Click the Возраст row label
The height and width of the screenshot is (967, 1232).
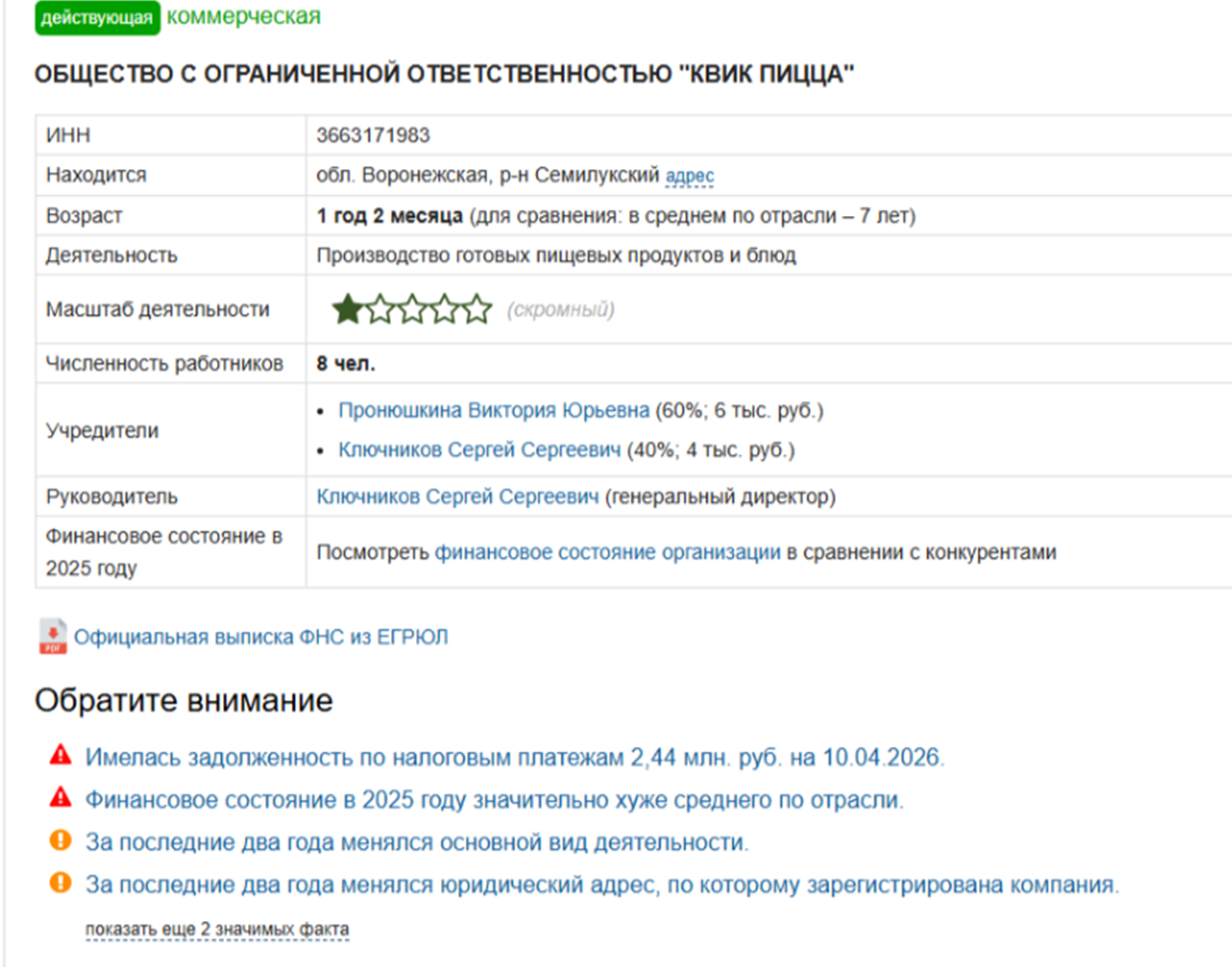(x=84, y=216)
